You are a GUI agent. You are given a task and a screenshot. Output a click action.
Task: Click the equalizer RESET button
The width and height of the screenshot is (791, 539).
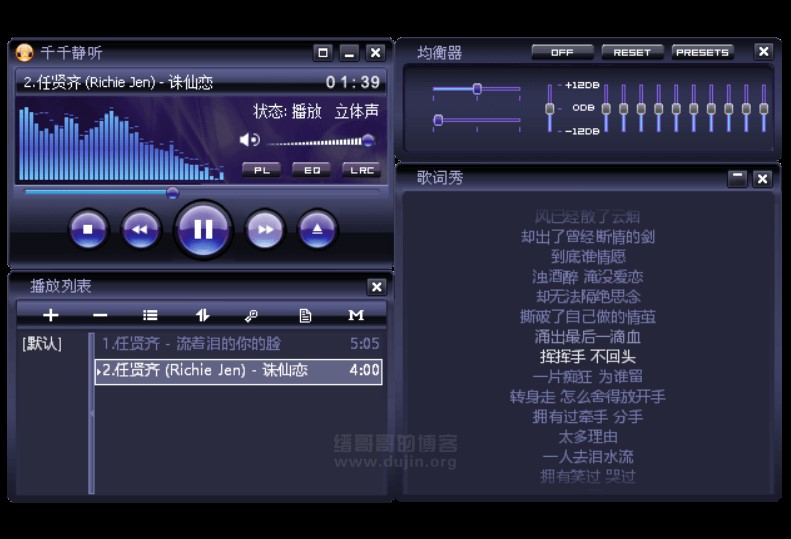632,52
